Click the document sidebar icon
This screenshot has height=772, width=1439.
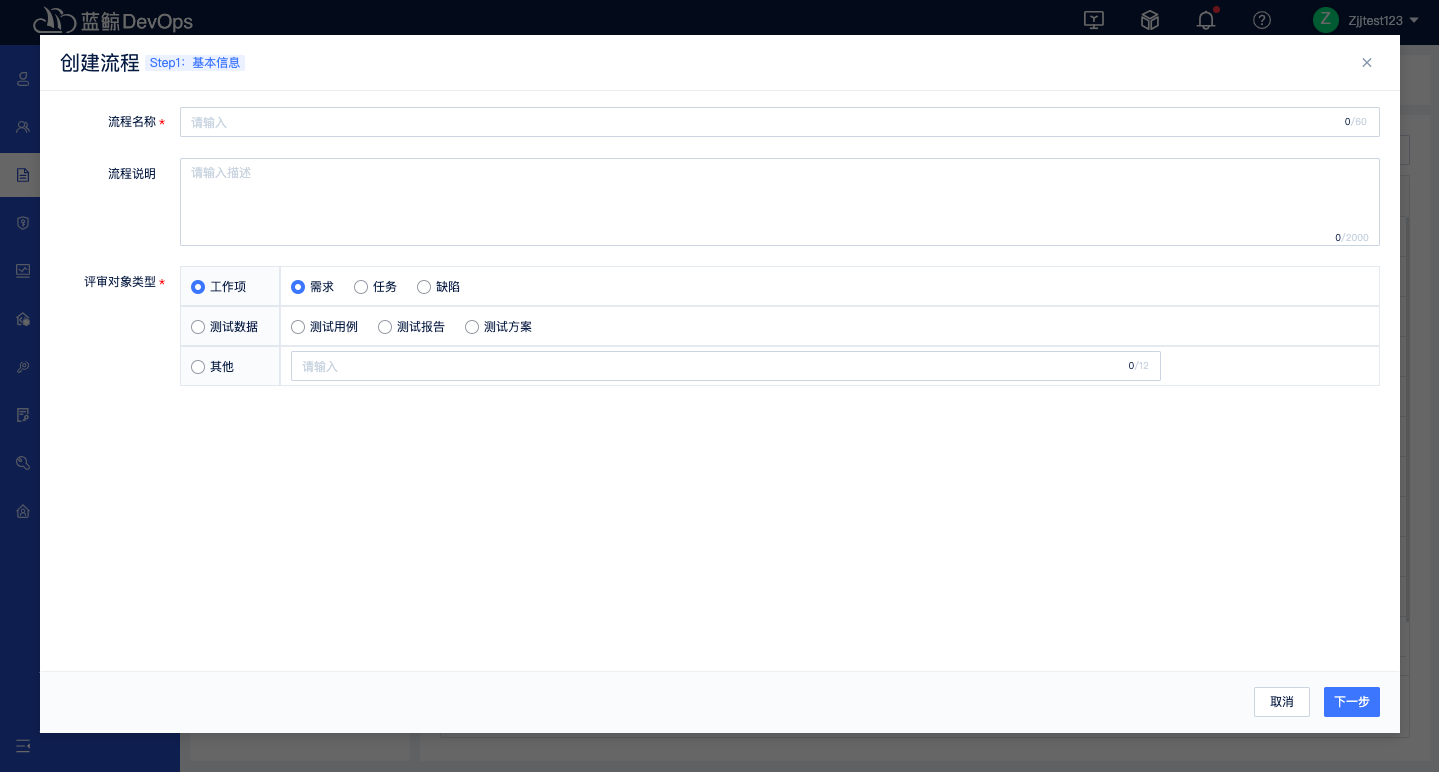(23, 175)
